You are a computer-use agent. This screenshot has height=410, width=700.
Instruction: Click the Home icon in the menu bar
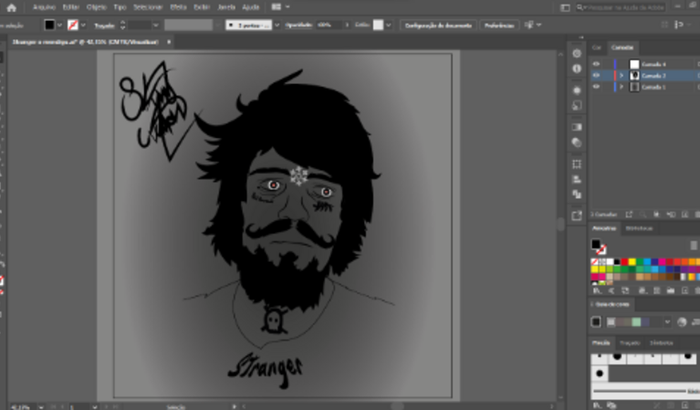(x=11, y=7)
